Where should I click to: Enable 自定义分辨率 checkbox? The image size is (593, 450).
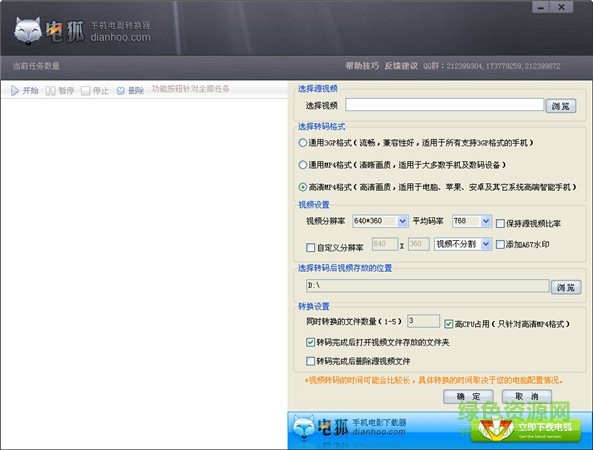[310, 248]
